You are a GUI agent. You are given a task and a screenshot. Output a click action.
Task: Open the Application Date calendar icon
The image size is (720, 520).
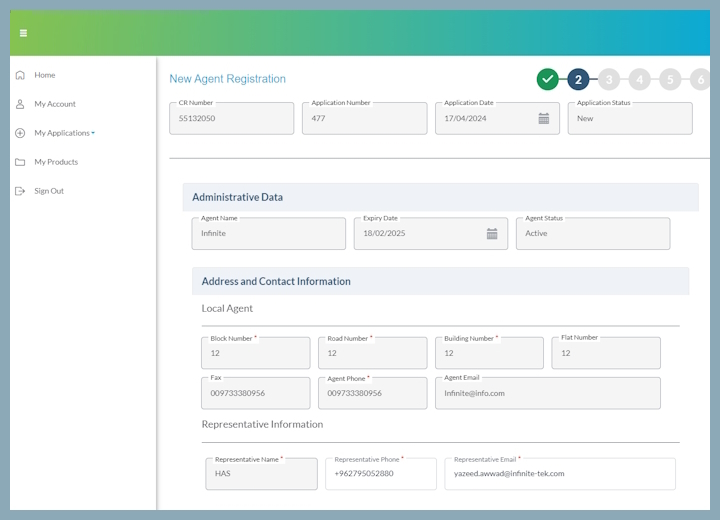[x=544, y=119]
